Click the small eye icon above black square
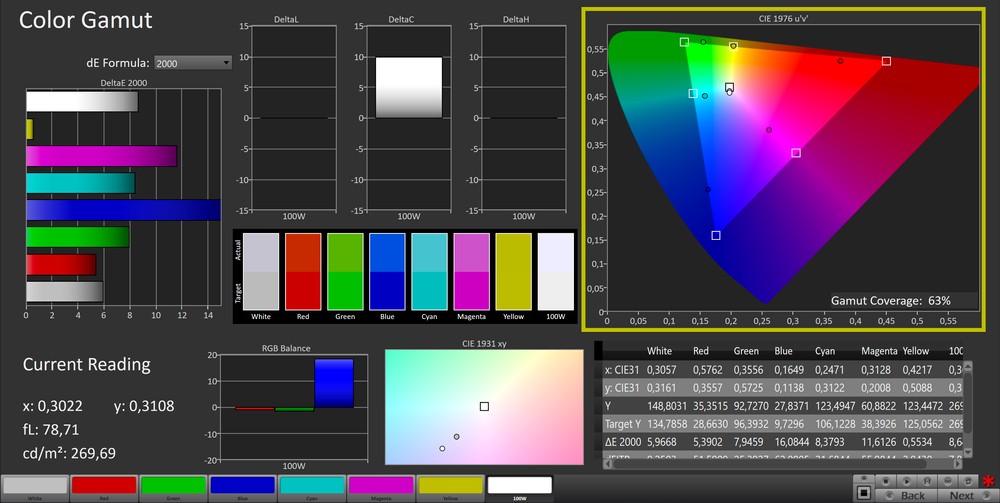 pyautogui.click(x=864, y=478)
